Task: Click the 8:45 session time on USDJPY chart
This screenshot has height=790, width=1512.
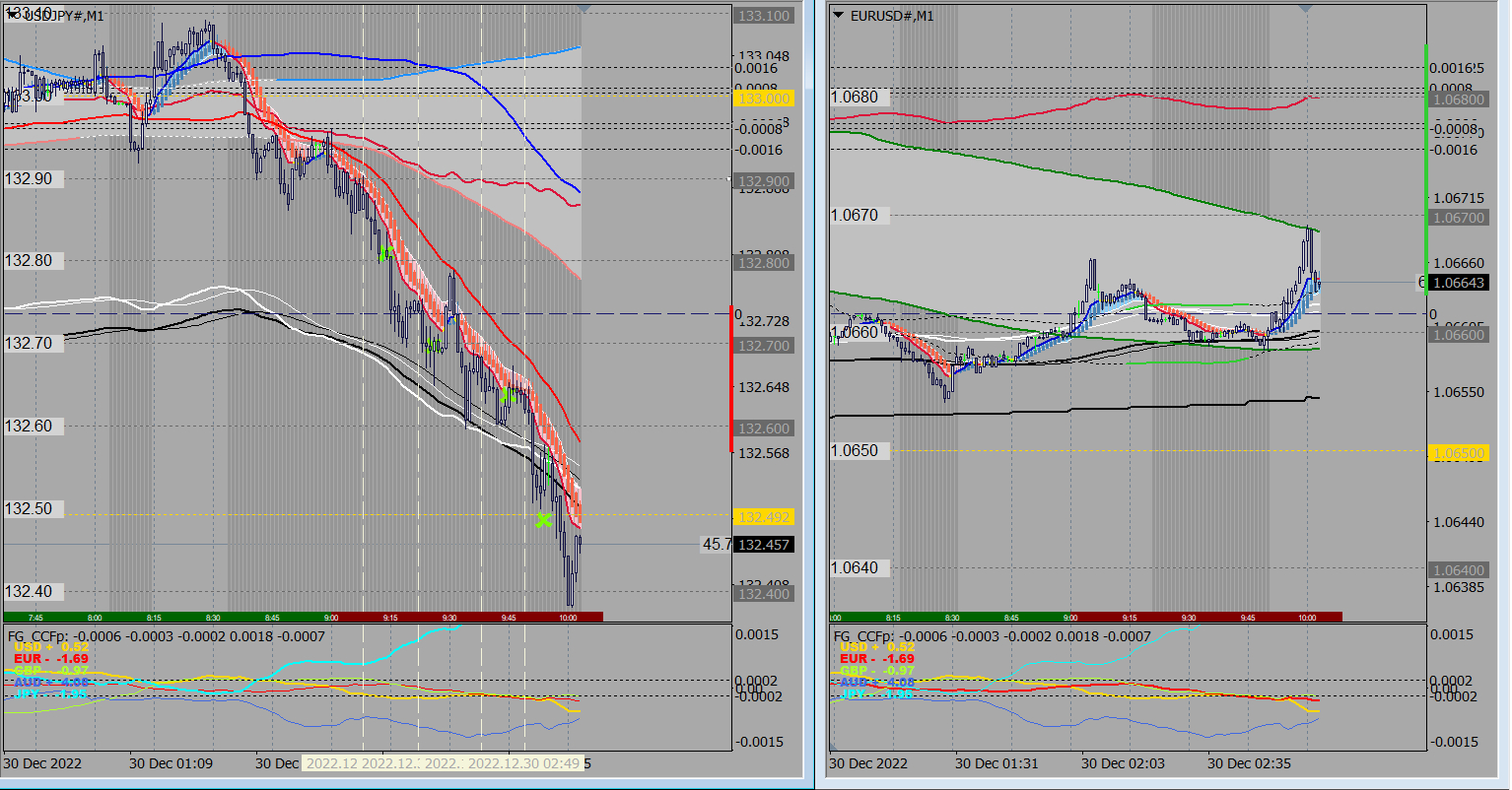Action: pyautogui.click(x=272, y=617)
